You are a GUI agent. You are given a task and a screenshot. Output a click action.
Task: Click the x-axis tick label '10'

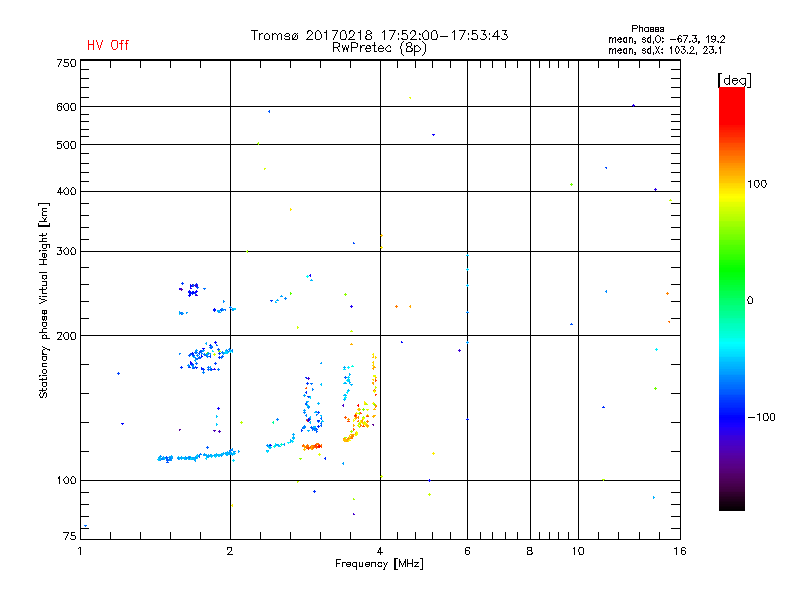(x=578, y=551)
